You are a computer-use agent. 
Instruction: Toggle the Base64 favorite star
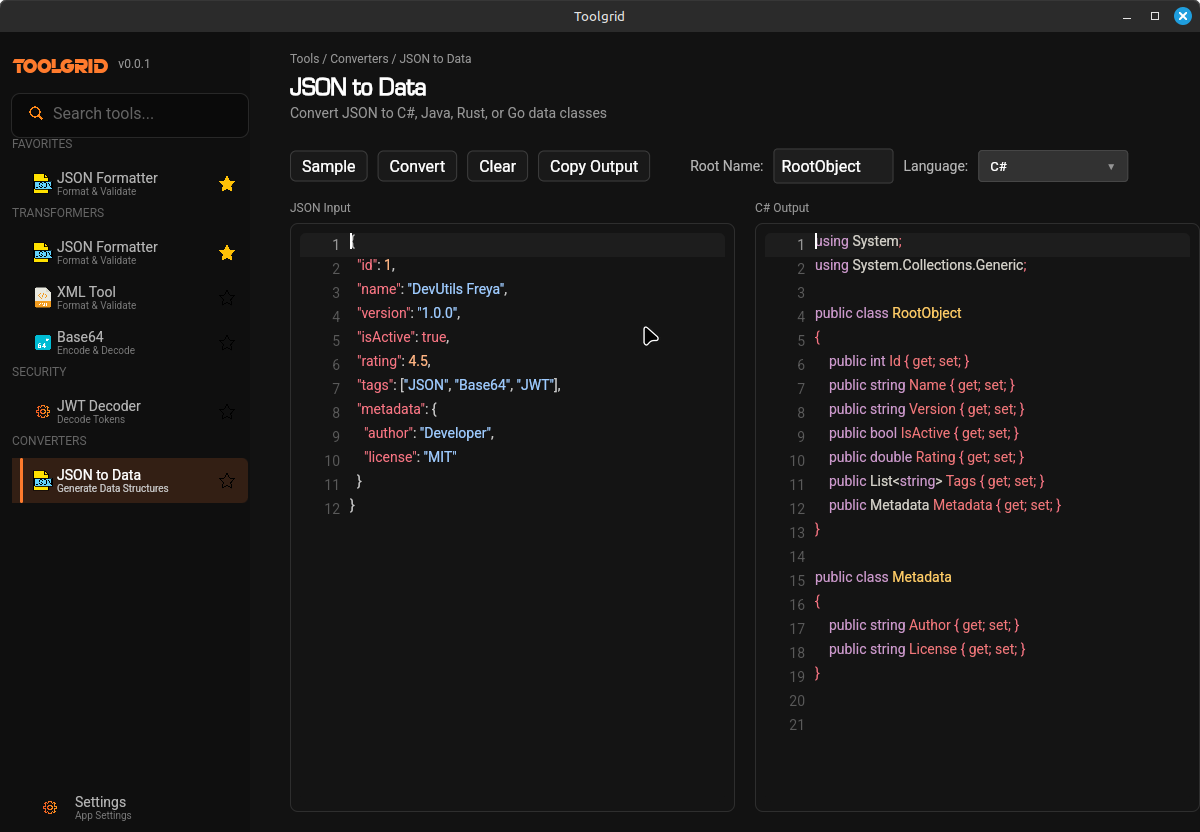pos(227,342)
